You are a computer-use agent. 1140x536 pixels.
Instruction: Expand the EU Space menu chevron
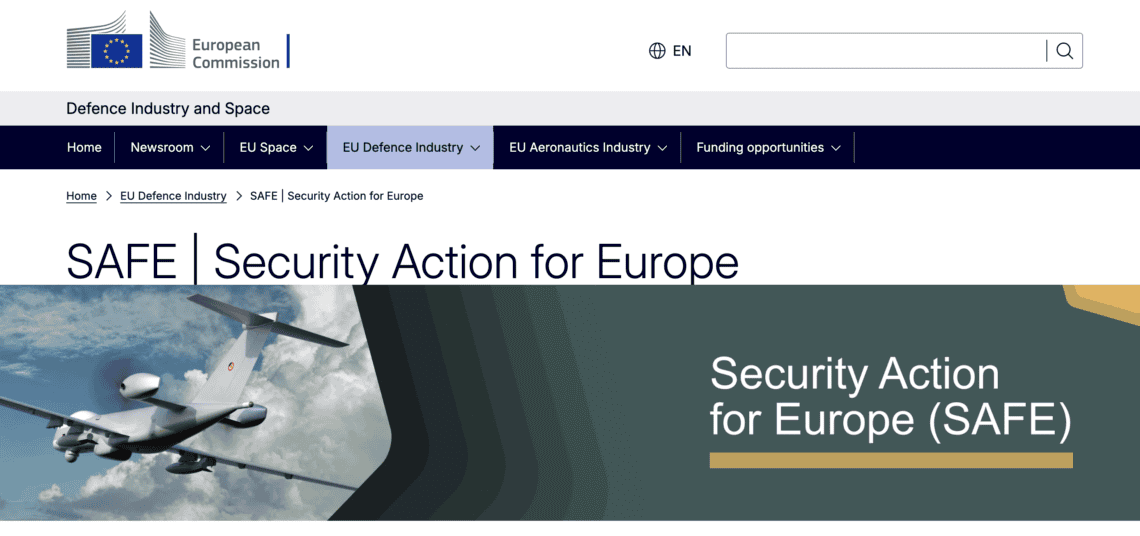(x=308, y=148)
